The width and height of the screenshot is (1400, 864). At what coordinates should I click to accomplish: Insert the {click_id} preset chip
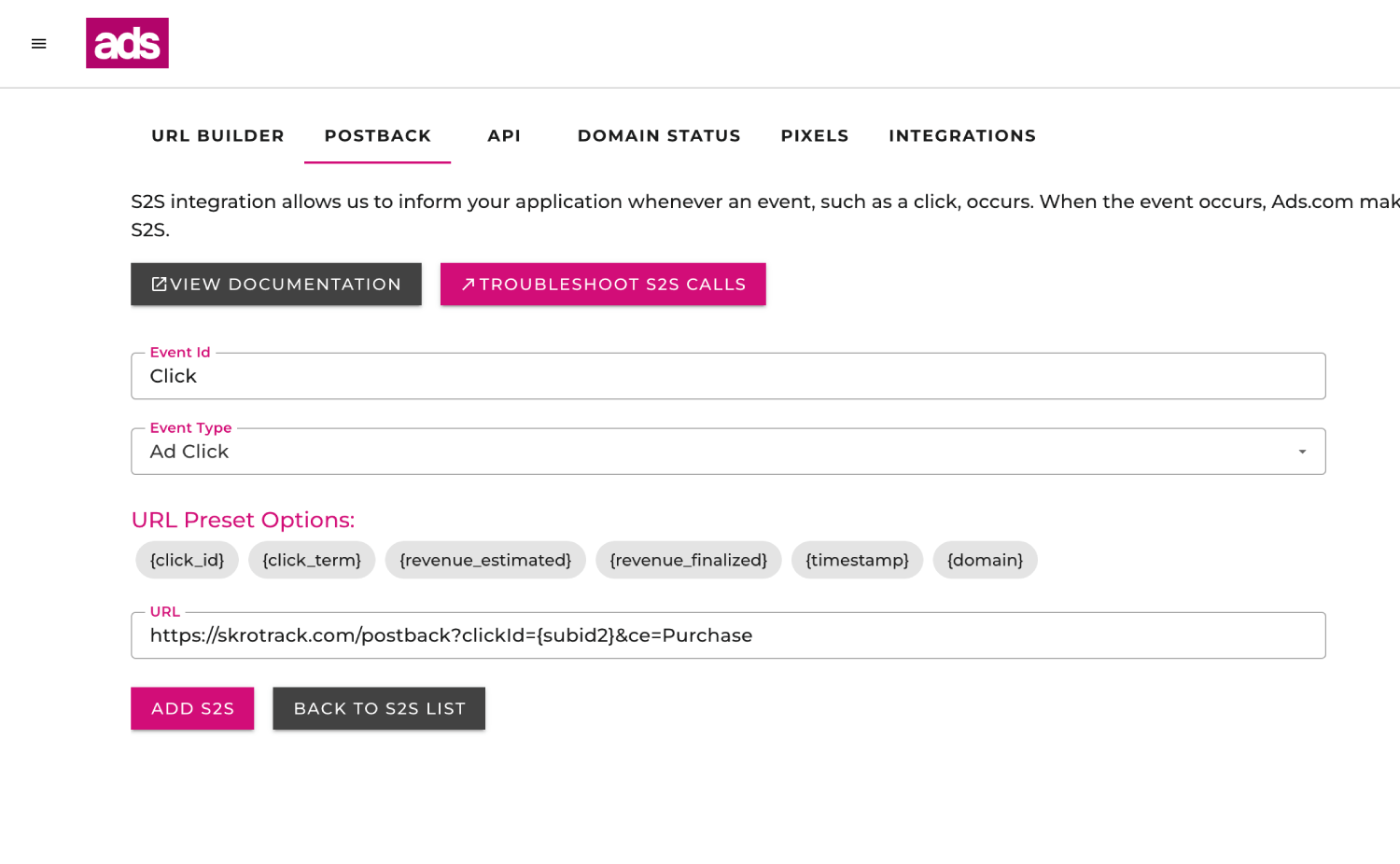(x=187, y=560)
